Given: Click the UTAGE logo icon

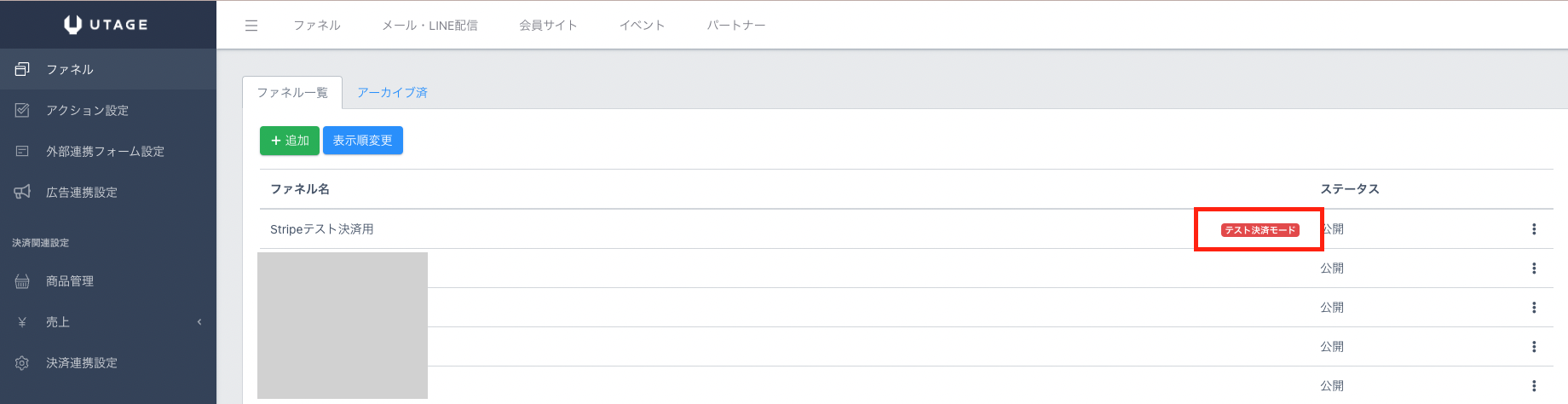Looking at the screenshot, I should tap(73, 25).
